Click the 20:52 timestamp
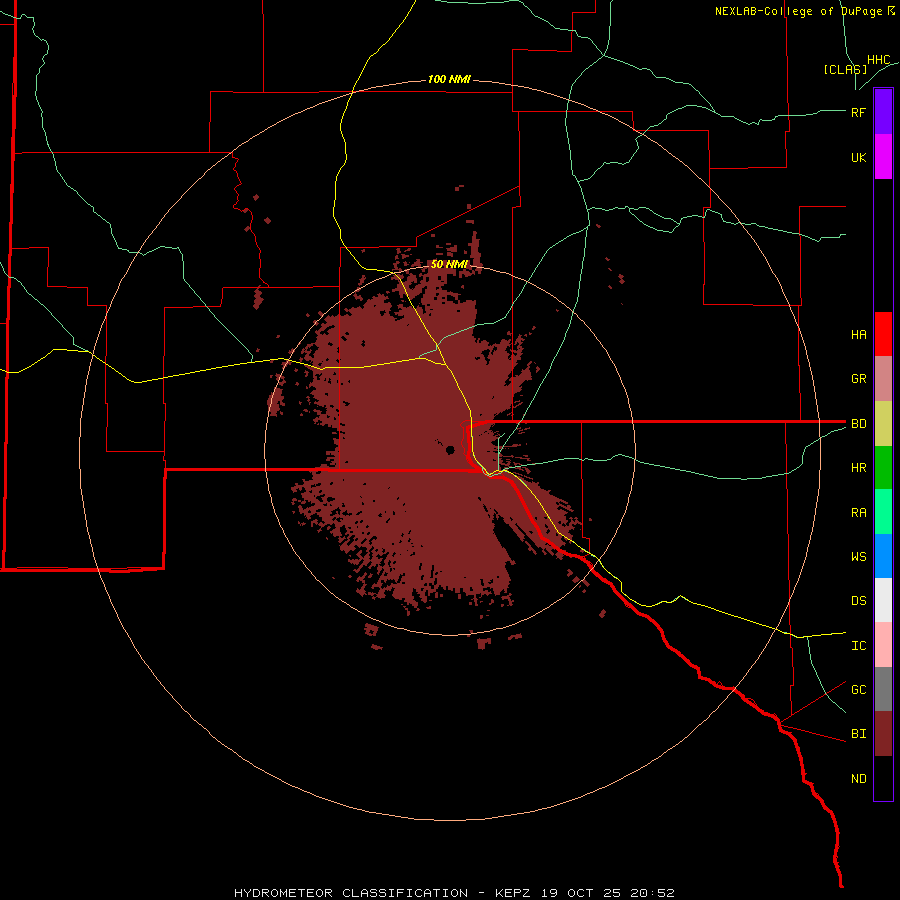This screenshot has width=900, height=900. click(653, 893)
